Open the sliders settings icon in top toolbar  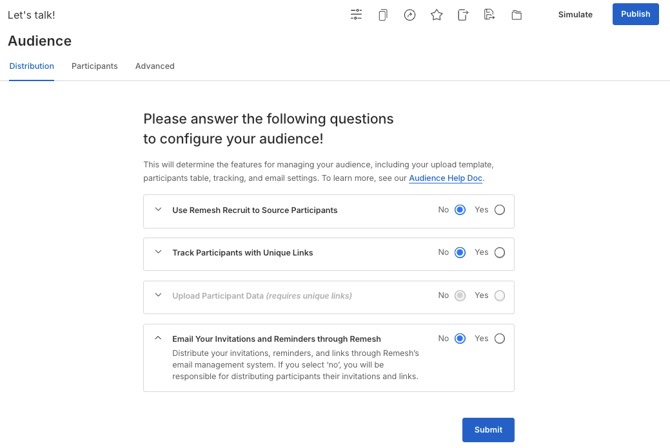pos(356,15)
